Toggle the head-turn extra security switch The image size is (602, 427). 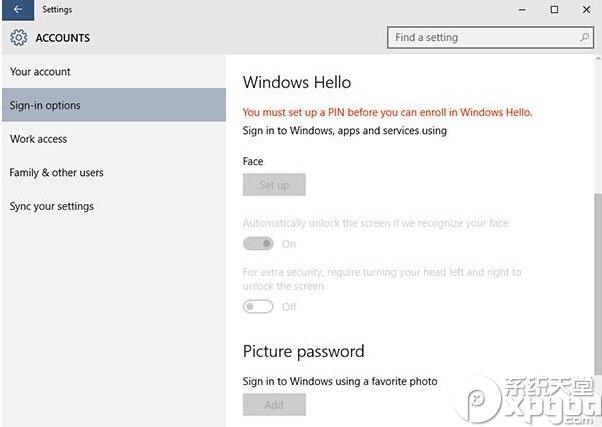[x=258, y=307]
